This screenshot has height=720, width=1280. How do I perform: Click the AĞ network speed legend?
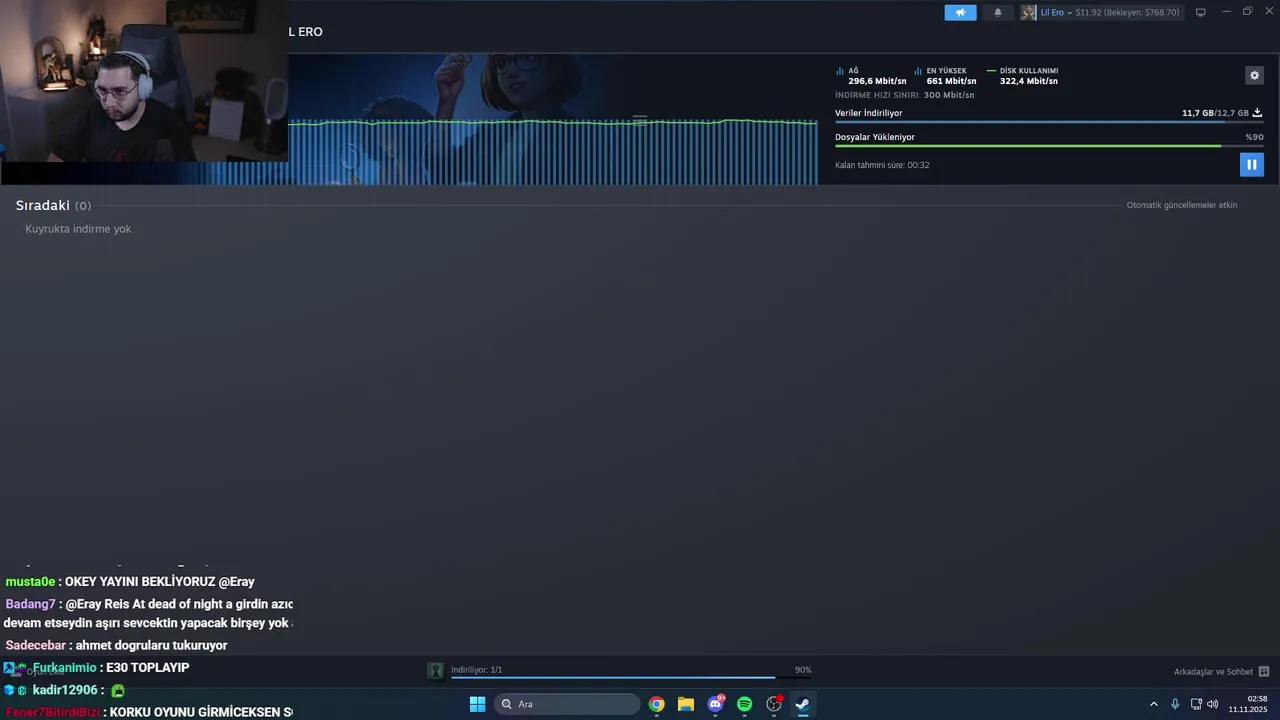pyautogui.click(x=871, y=76)
